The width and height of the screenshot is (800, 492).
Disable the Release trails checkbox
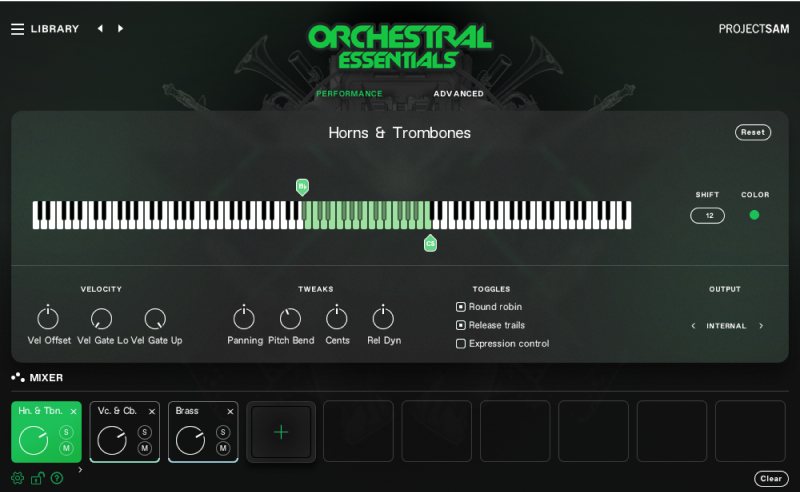[461, 325]
